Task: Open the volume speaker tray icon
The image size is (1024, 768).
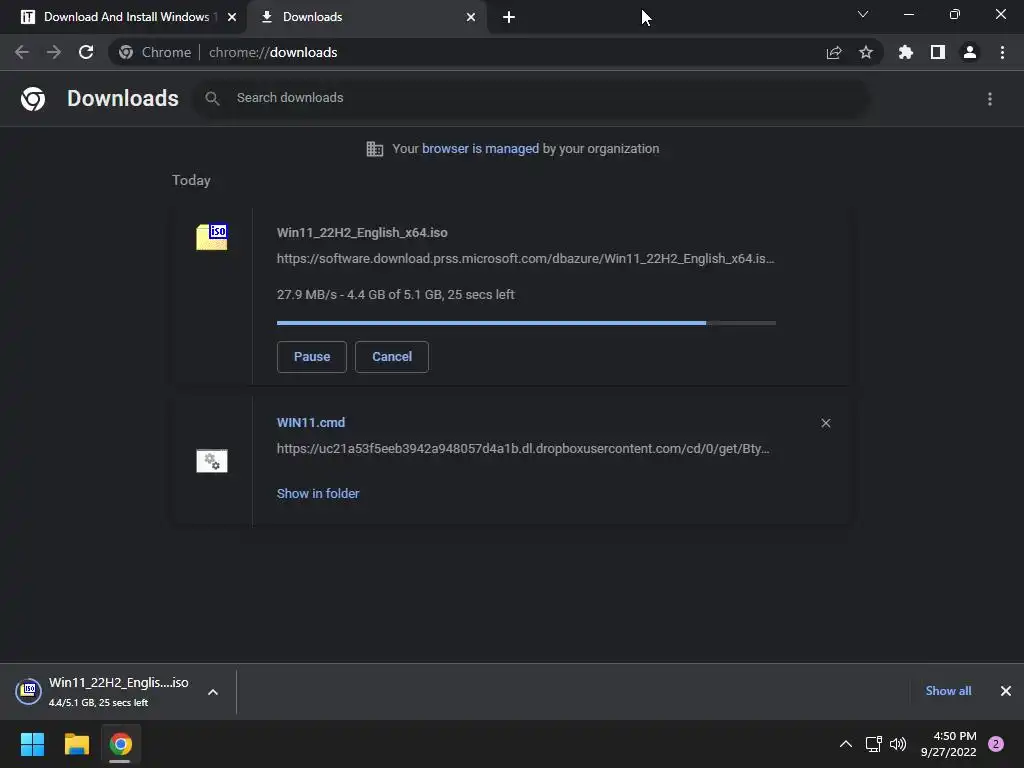Action: coord(898,744)
